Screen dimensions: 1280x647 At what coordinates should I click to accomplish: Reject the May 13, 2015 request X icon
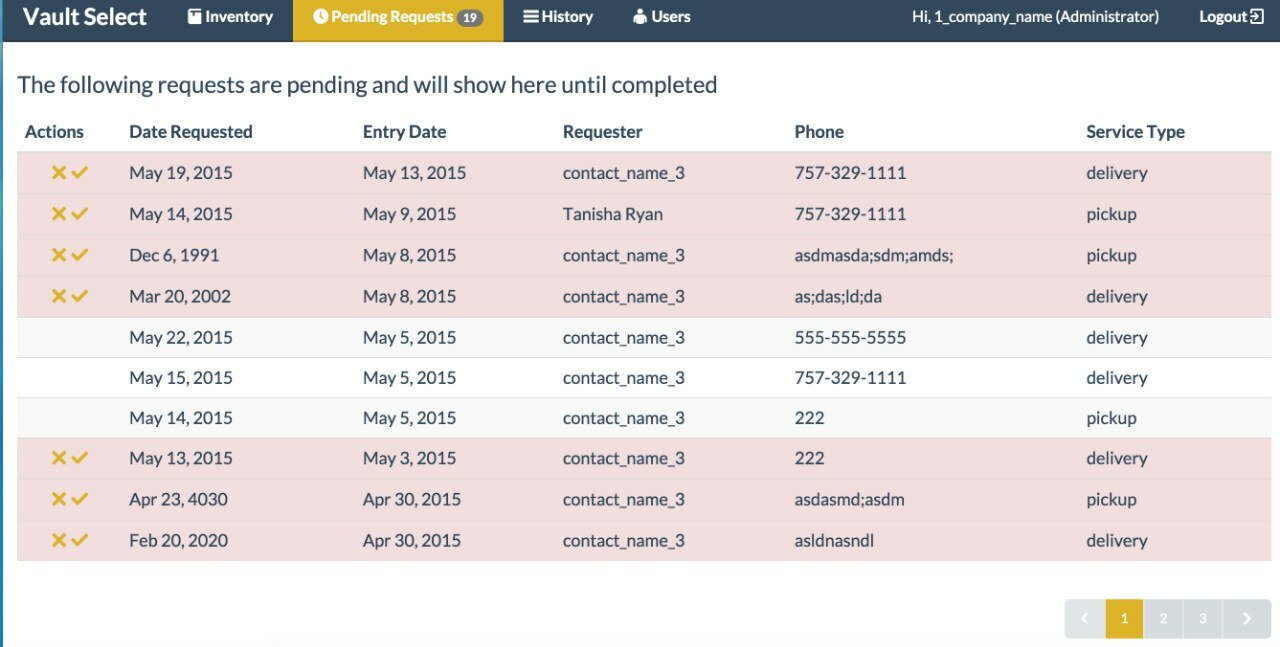(59, 458)
